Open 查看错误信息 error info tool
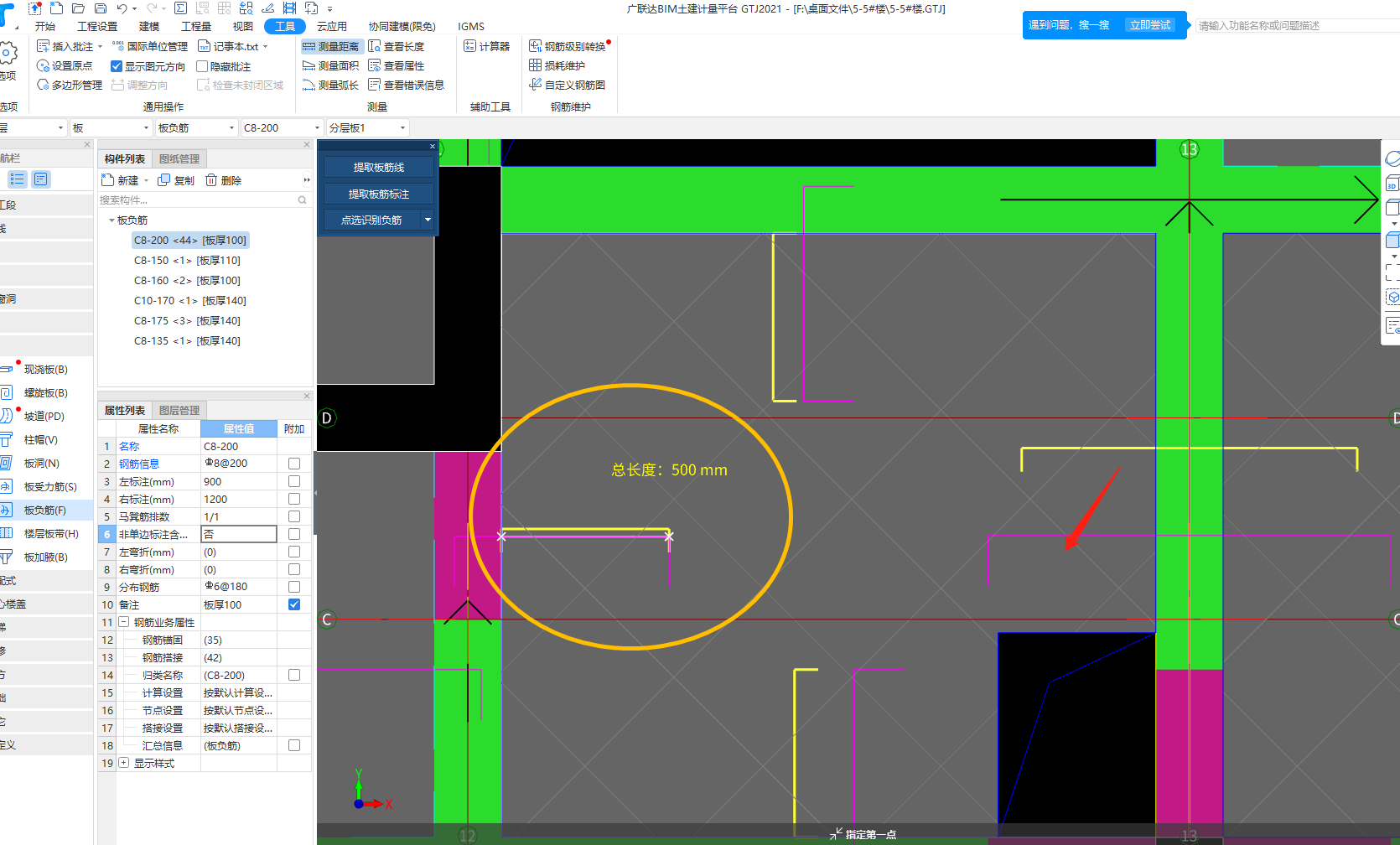Image resolution: width=1400 pixels, height=845 pixels. [x=407, y=85]
